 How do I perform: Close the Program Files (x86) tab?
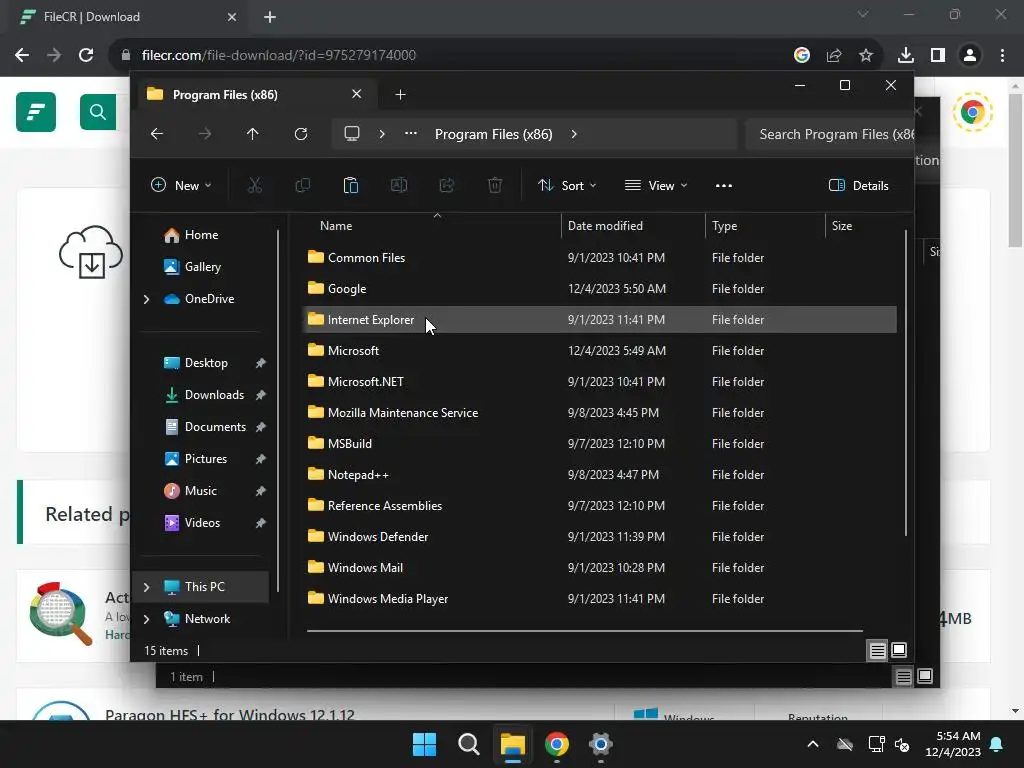(357, 94)
